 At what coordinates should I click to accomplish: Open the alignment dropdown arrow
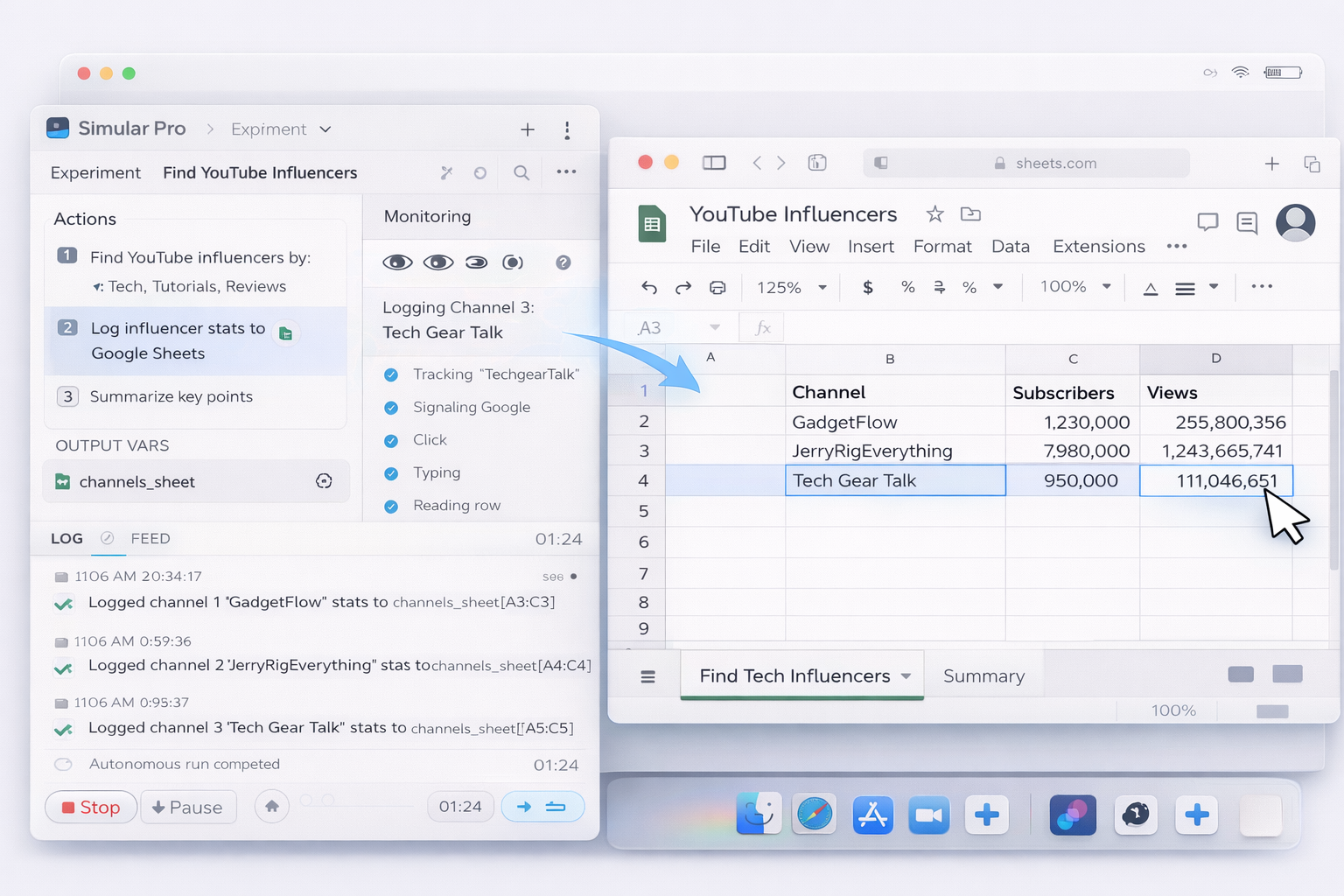1214,286
